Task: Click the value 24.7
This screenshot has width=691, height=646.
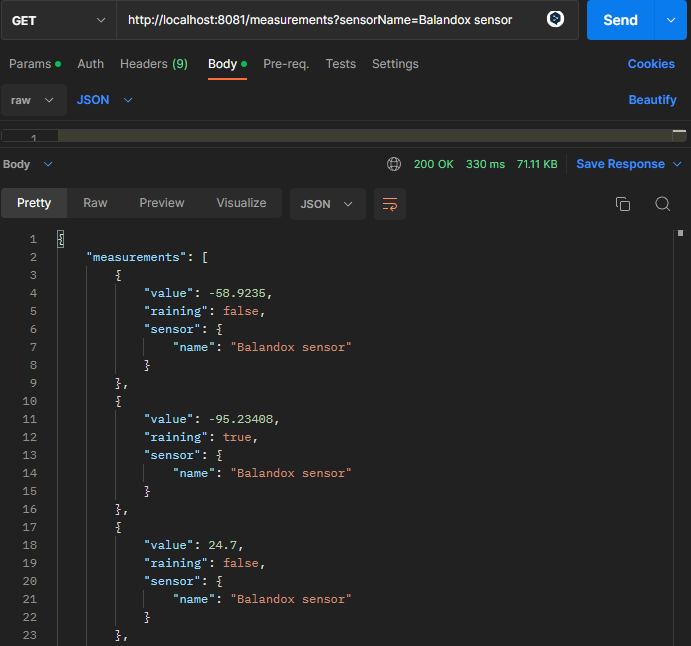Action: 223,546
